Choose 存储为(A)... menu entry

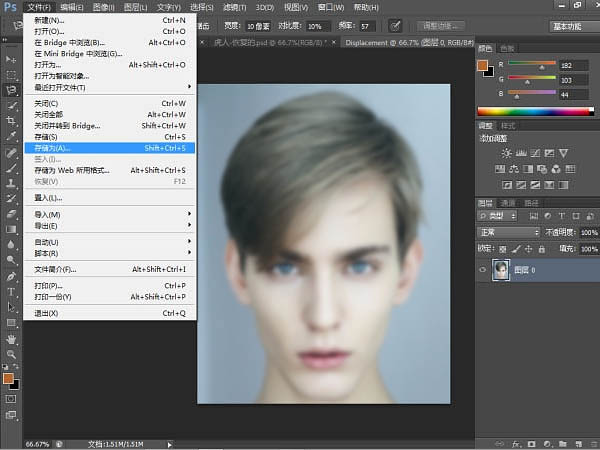(x=110, y=148)
